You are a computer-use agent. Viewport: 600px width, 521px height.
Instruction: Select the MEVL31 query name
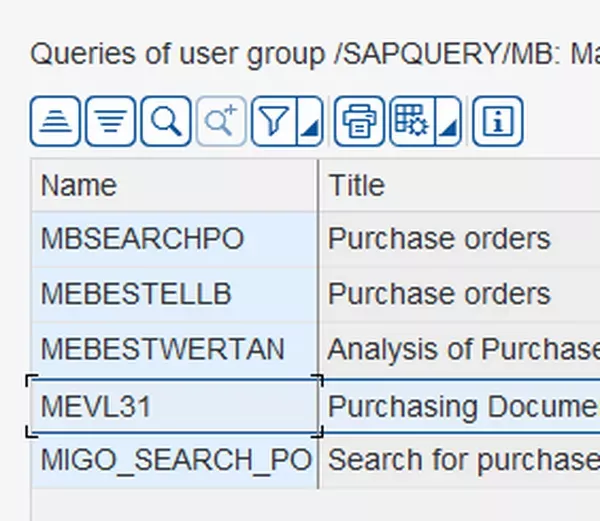(x=174, y=406)
